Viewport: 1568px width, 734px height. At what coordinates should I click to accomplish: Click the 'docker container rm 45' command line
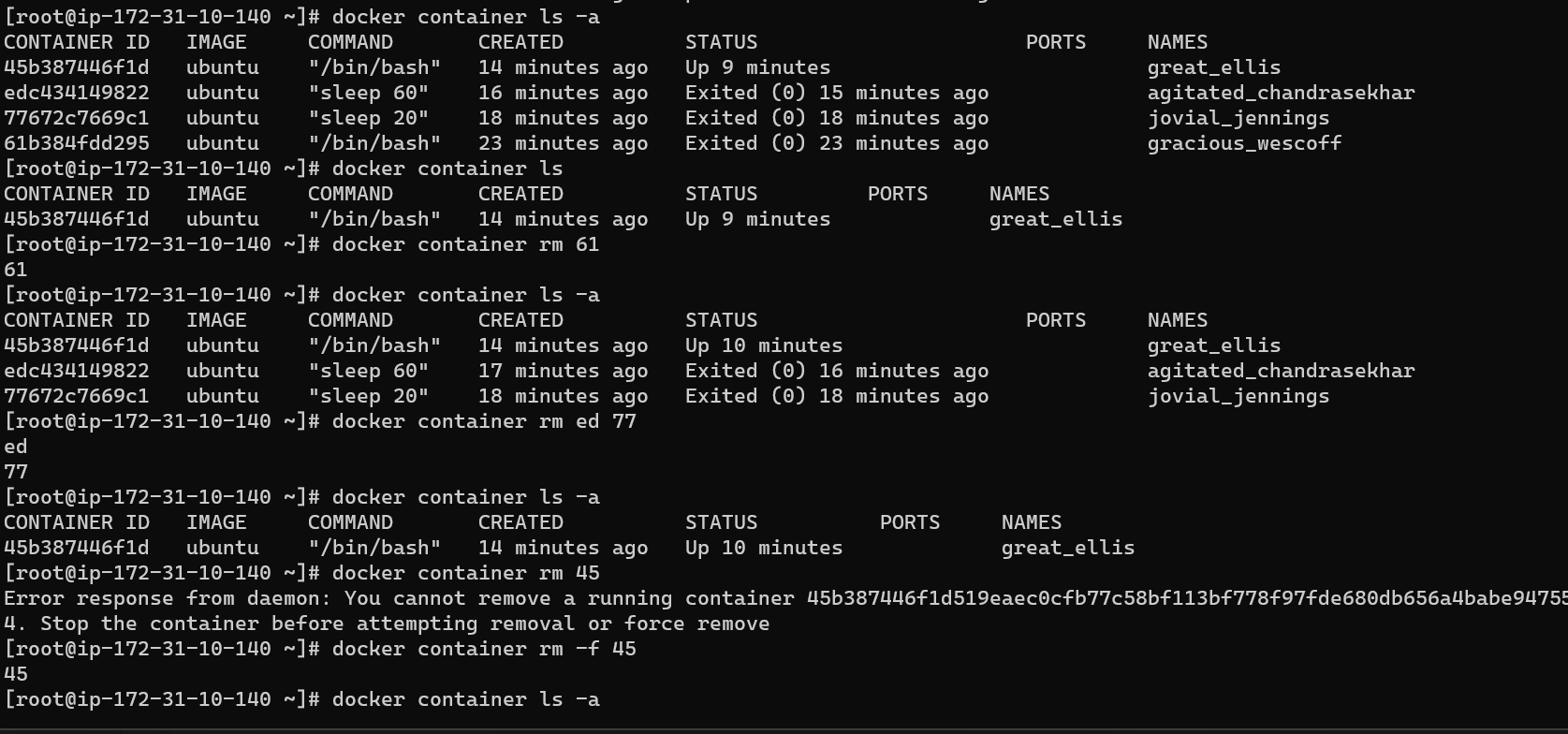coord(465,573)
